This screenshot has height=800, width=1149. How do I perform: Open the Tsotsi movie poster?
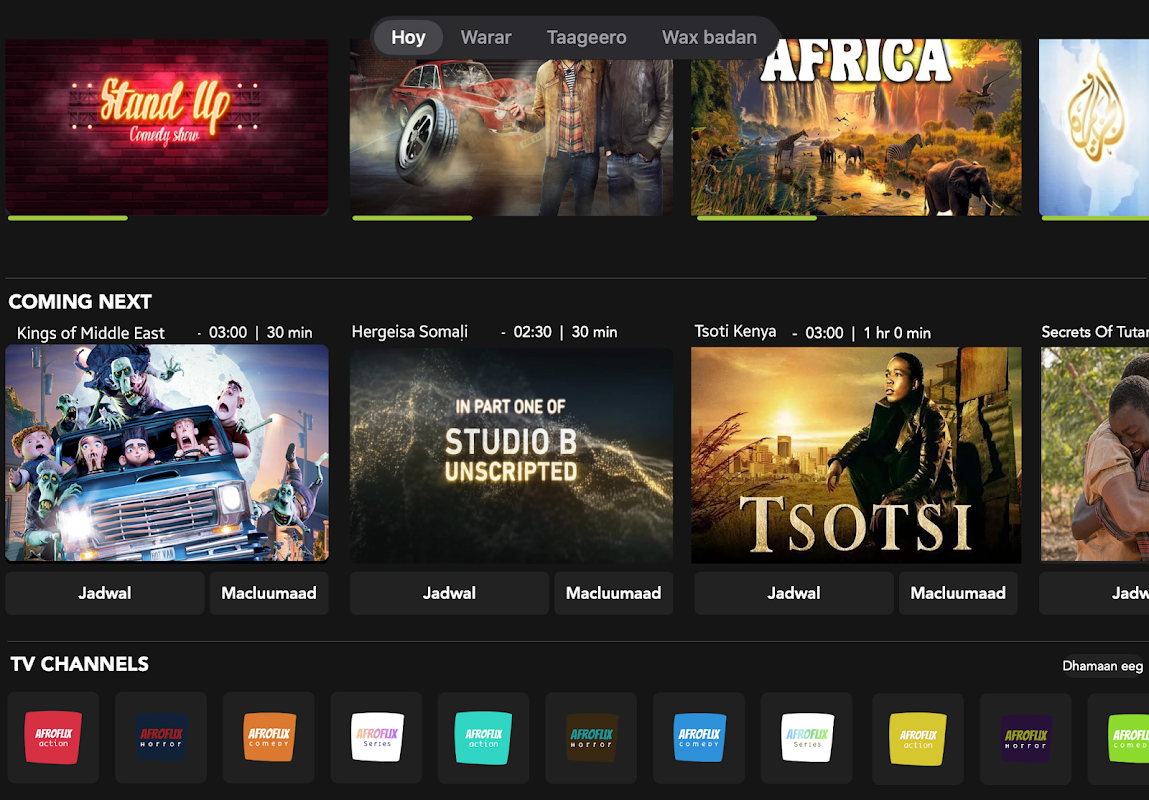tap(856, 455)
